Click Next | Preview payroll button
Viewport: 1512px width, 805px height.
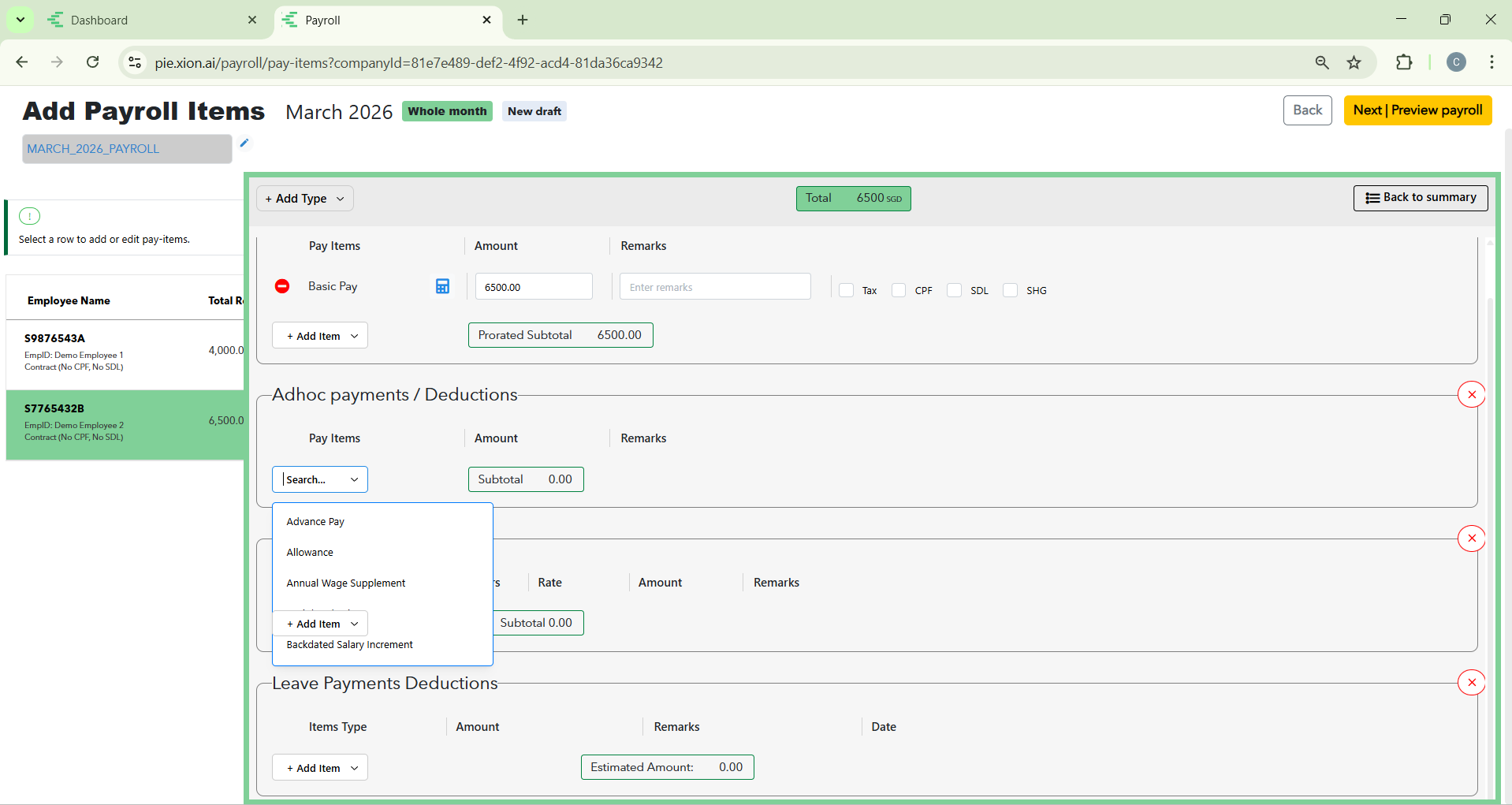pyautogui.click(x=1417, y=110)
